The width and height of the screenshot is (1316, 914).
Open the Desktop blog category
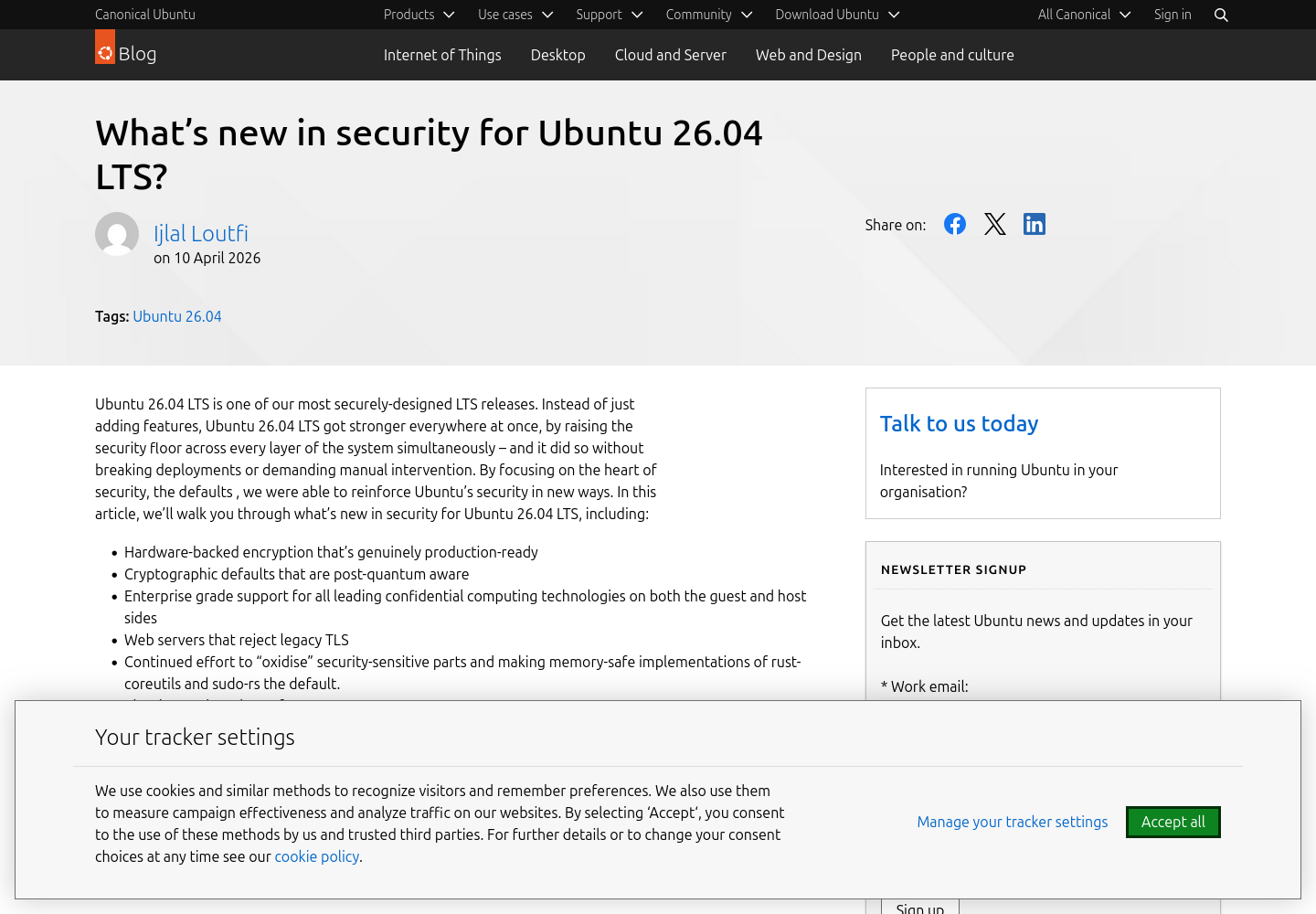point(558,55)
